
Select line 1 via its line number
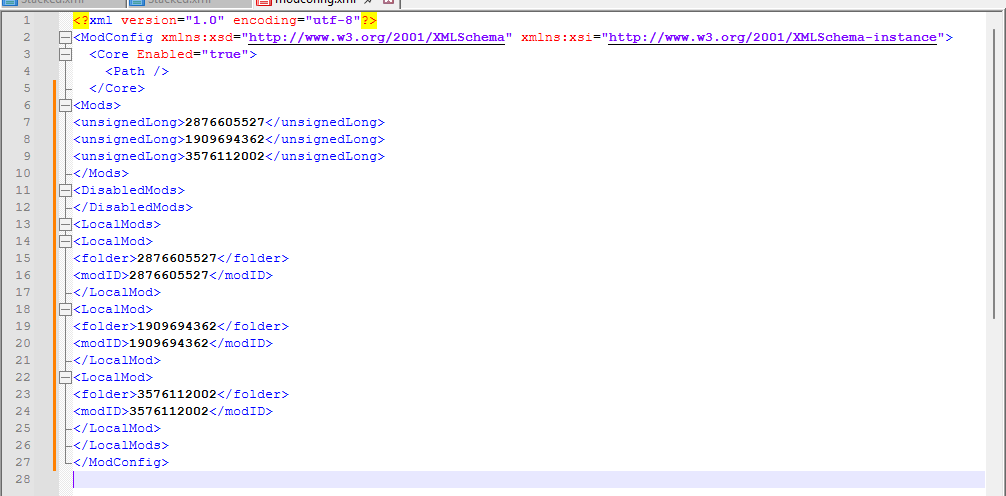[25, 21]
